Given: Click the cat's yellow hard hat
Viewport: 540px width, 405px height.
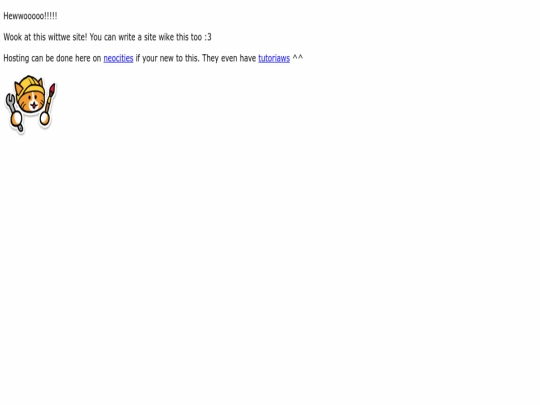Looking at the screenshot, I should (30, 84).
